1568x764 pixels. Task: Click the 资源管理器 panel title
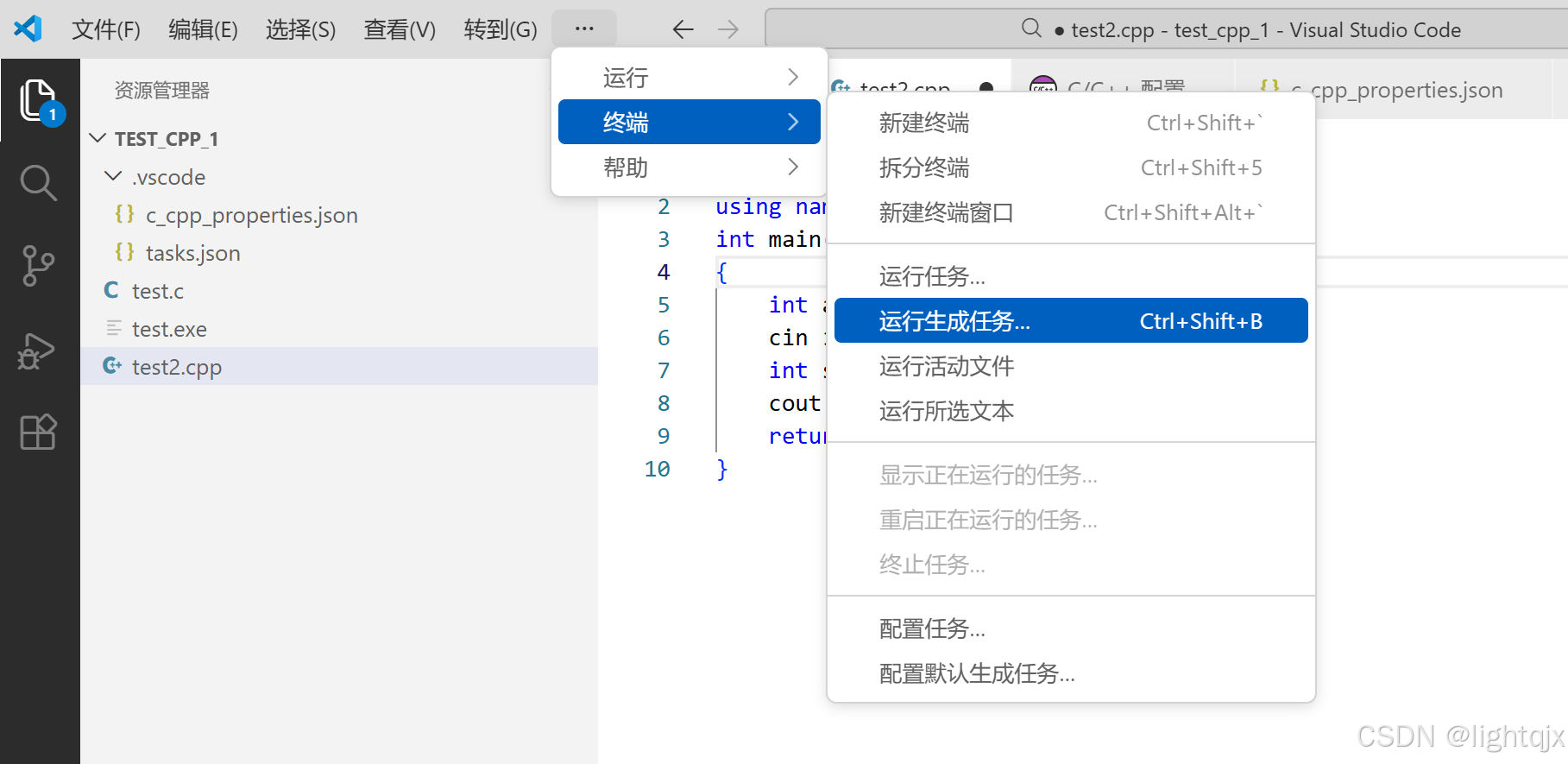tap(162, 90)
